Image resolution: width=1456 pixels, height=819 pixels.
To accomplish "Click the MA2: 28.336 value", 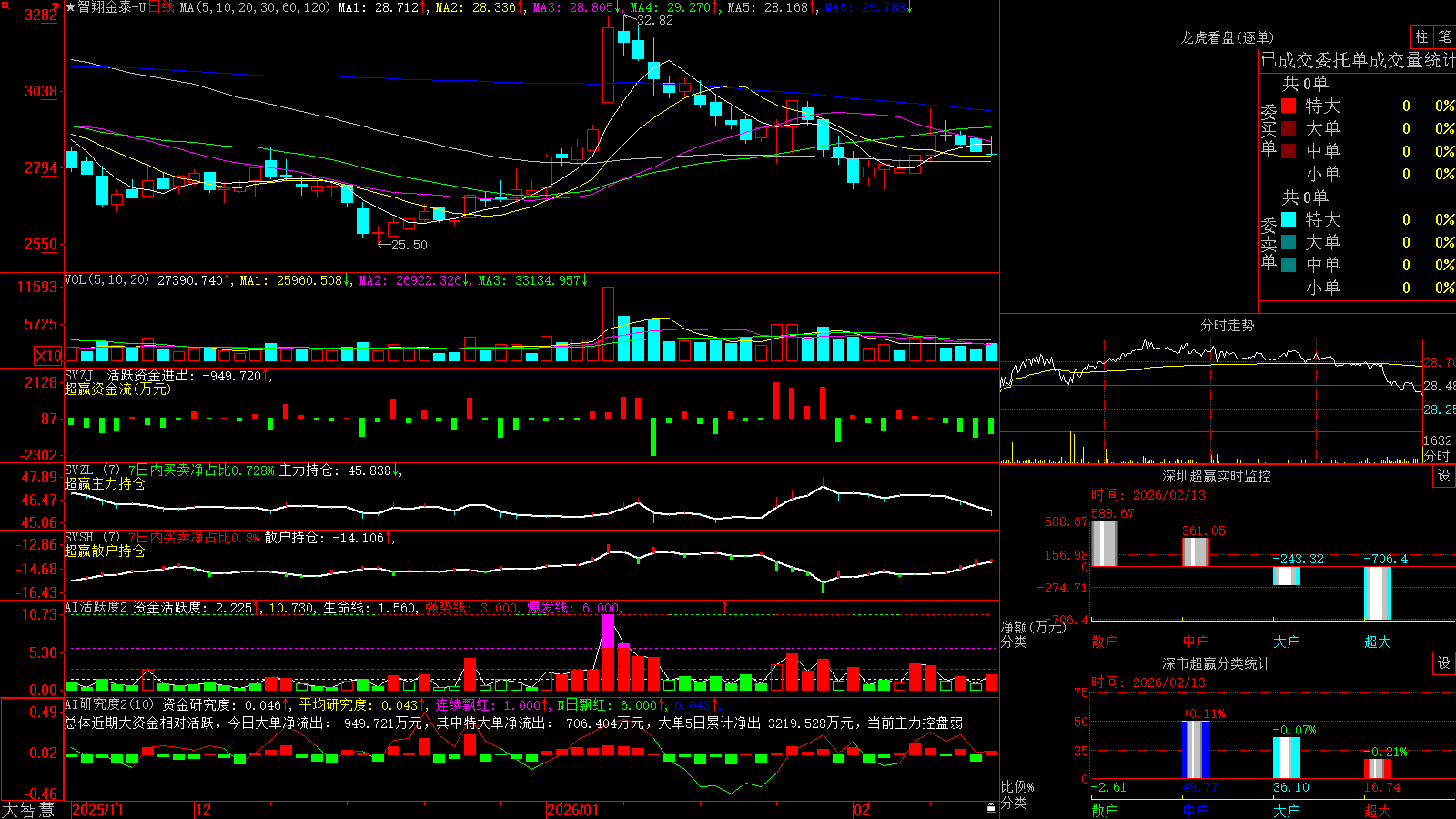I will pyautogui.click(x=476, y=7).
